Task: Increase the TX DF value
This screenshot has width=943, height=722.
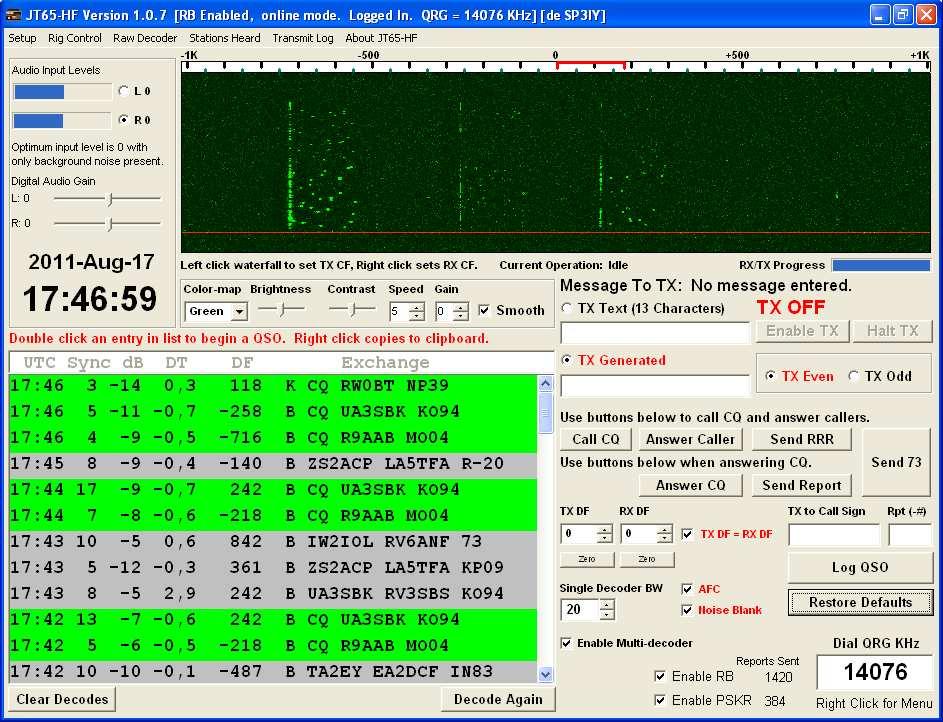Action: pyautogui.click(x=605, y=530)
